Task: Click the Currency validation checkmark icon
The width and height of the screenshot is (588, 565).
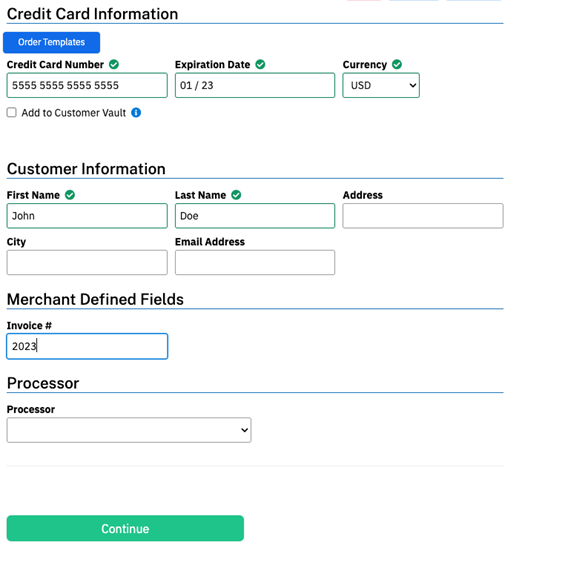Action: (x=397, y=64)
